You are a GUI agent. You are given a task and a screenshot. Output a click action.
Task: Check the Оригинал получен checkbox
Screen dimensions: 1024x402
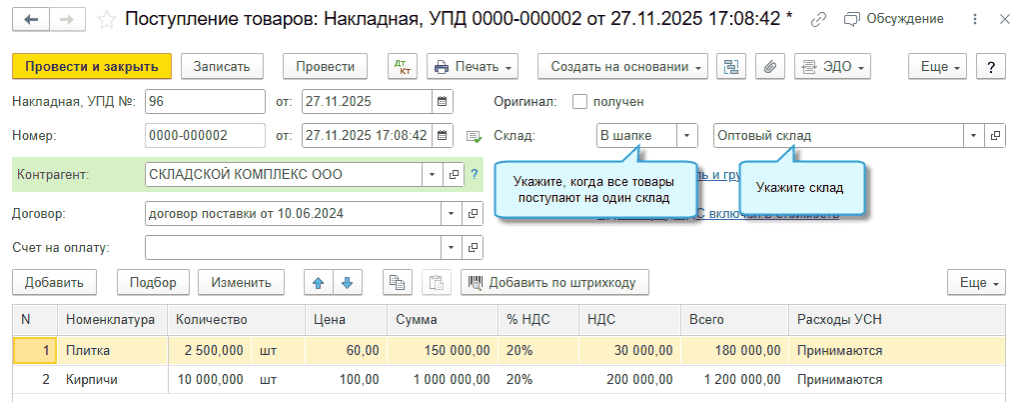tap(579, 101)
